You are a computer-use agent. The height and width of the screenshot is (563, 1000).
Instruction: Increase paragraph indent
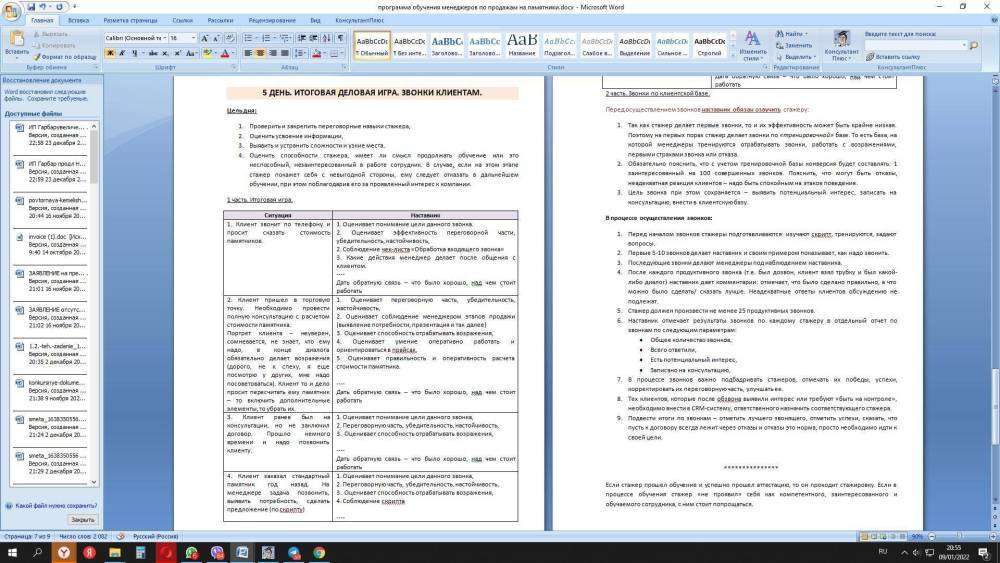point(314,38)
